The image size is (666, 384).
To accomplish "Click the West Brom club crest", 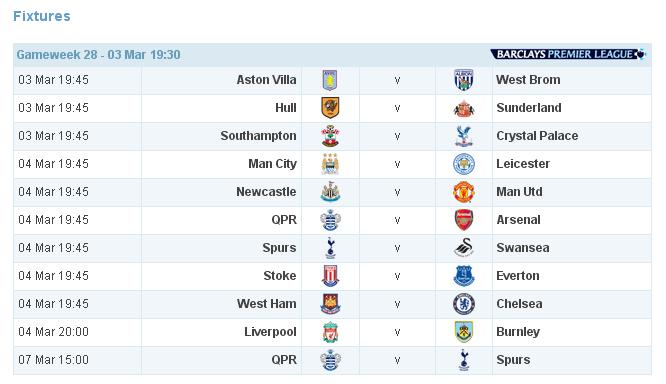I will pos(463,80).
